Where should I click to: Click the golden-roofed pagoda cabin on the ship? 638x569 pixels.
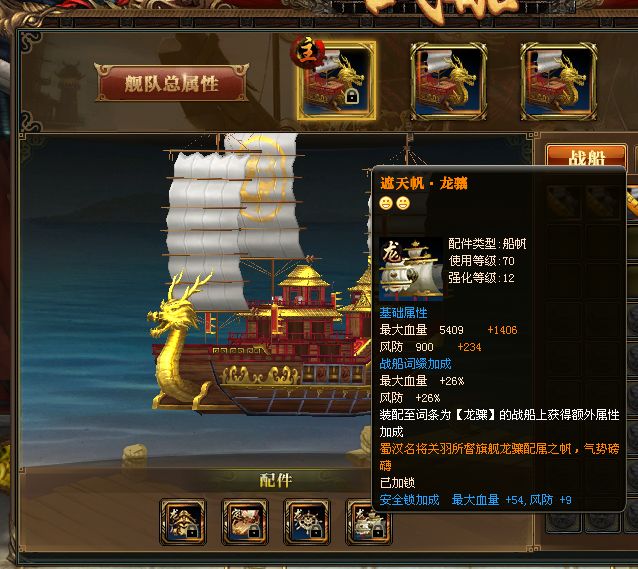pos(305,285)
